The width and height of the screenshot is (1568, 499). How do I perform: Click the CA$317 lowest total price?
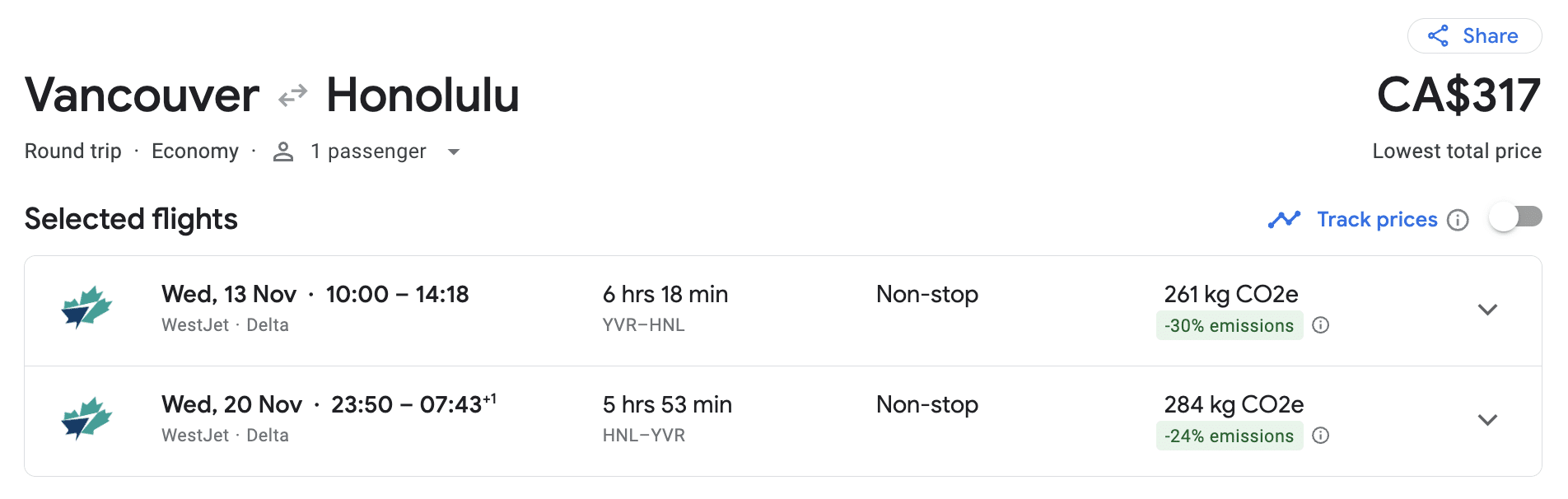(1458, 96)
